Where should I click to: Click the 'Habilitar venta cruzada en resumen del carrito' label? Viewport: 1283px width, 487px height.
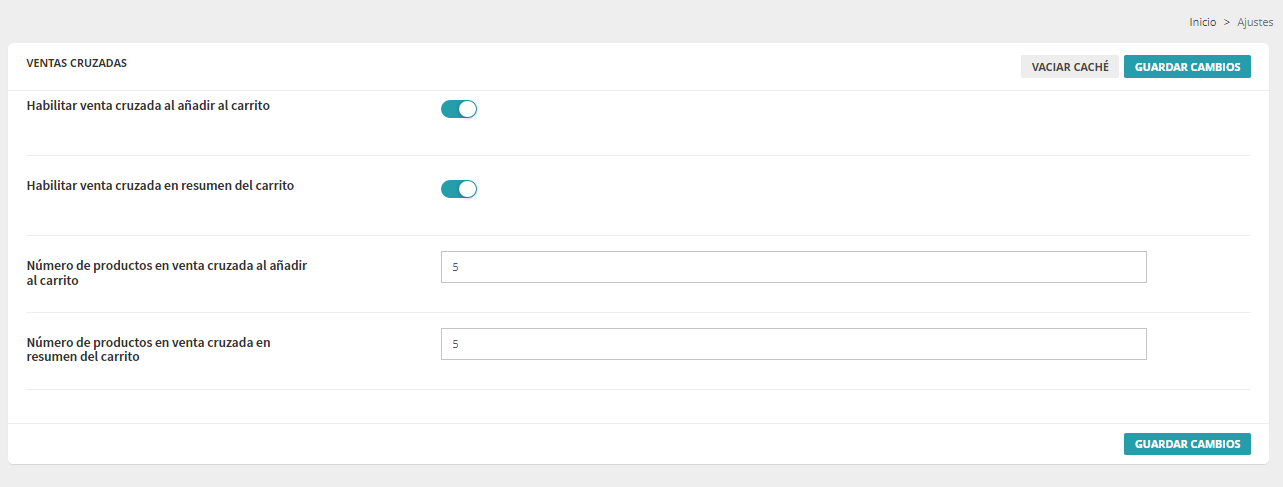click(x=160, y=185)
